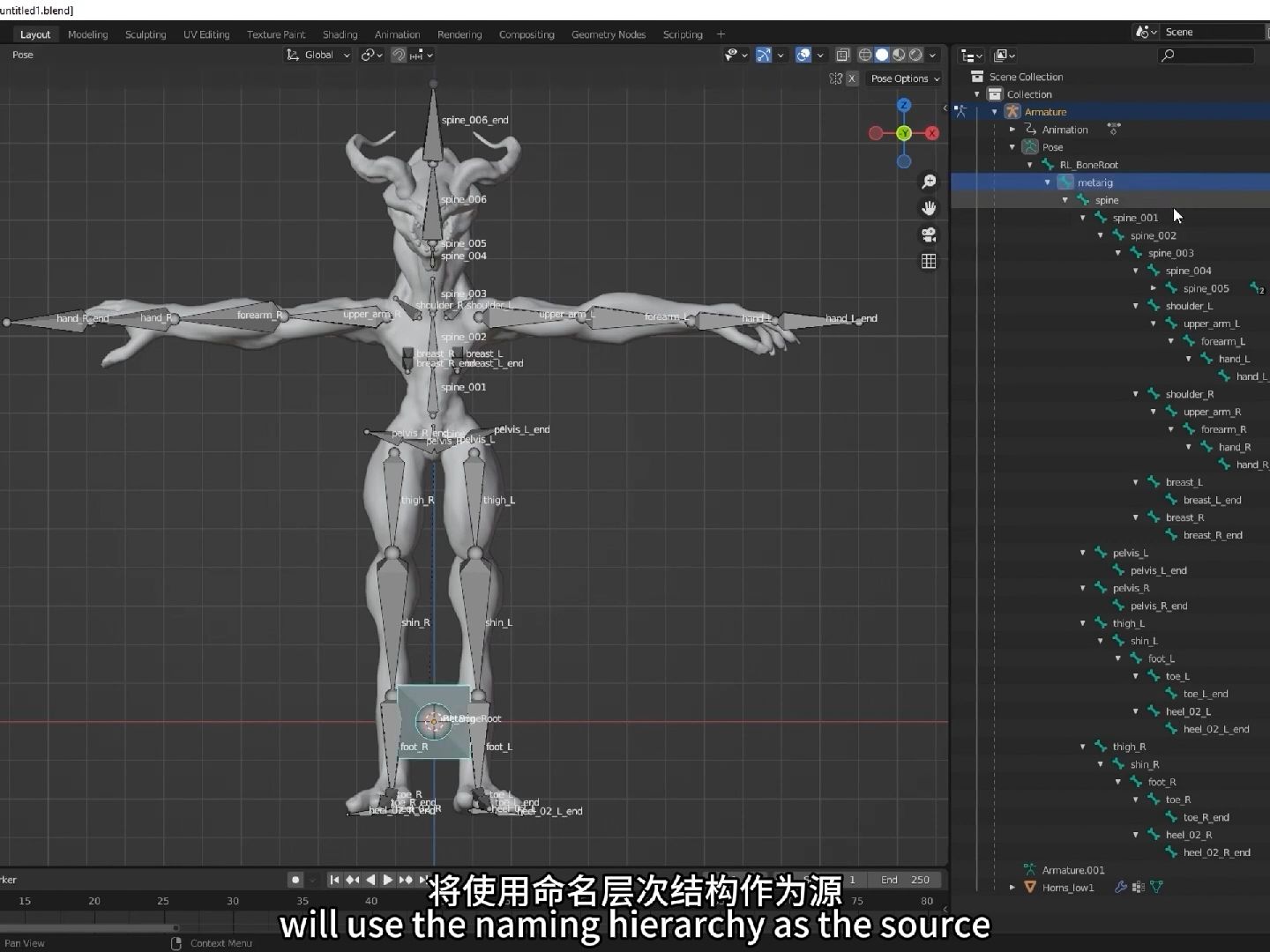Toggle X-axis mirror for pose
This screenshot has width=1270, height=952.
(852, 78)
